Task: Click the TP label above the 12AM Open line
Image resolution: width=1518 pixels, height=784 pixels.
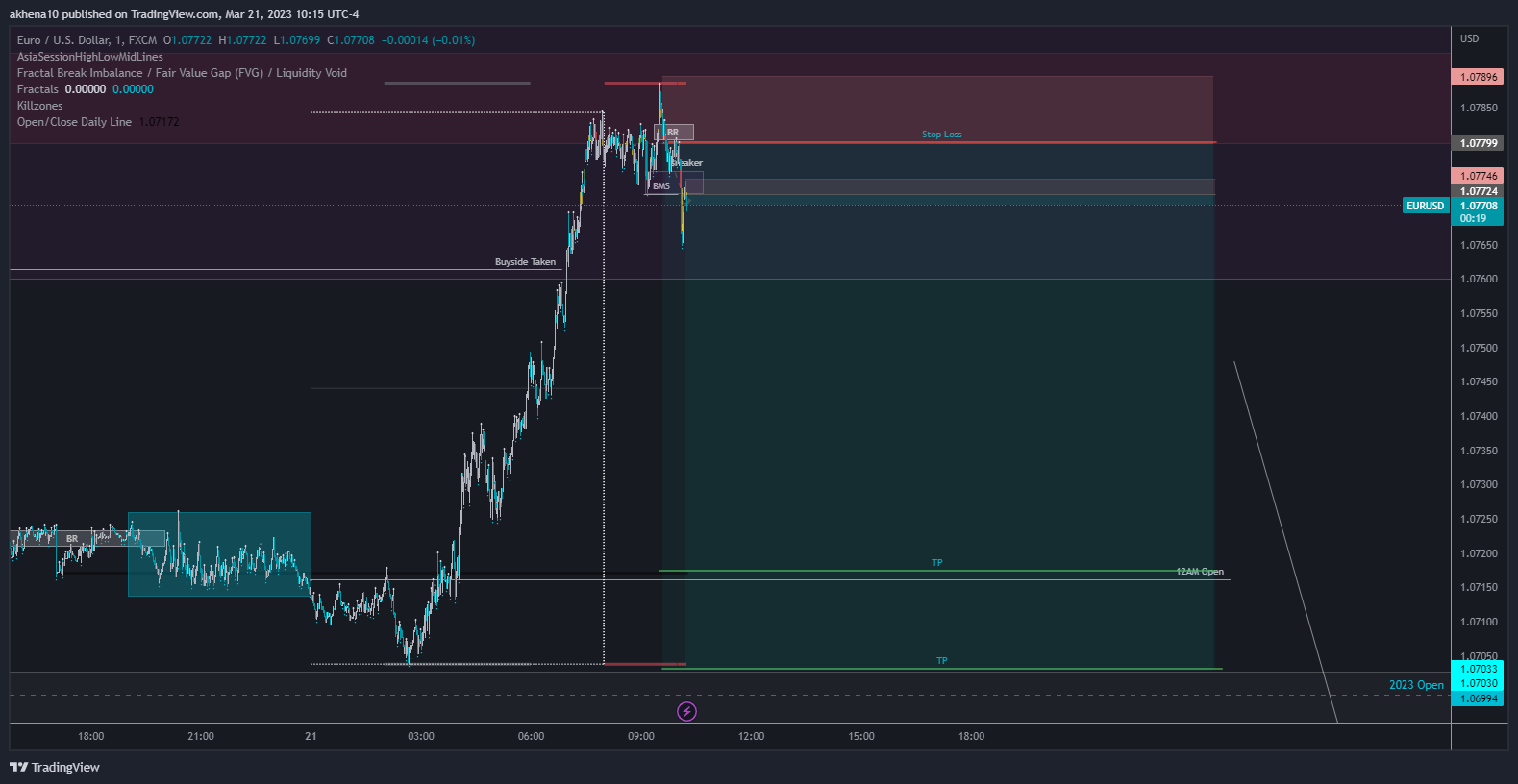Action: coord(937,563)
